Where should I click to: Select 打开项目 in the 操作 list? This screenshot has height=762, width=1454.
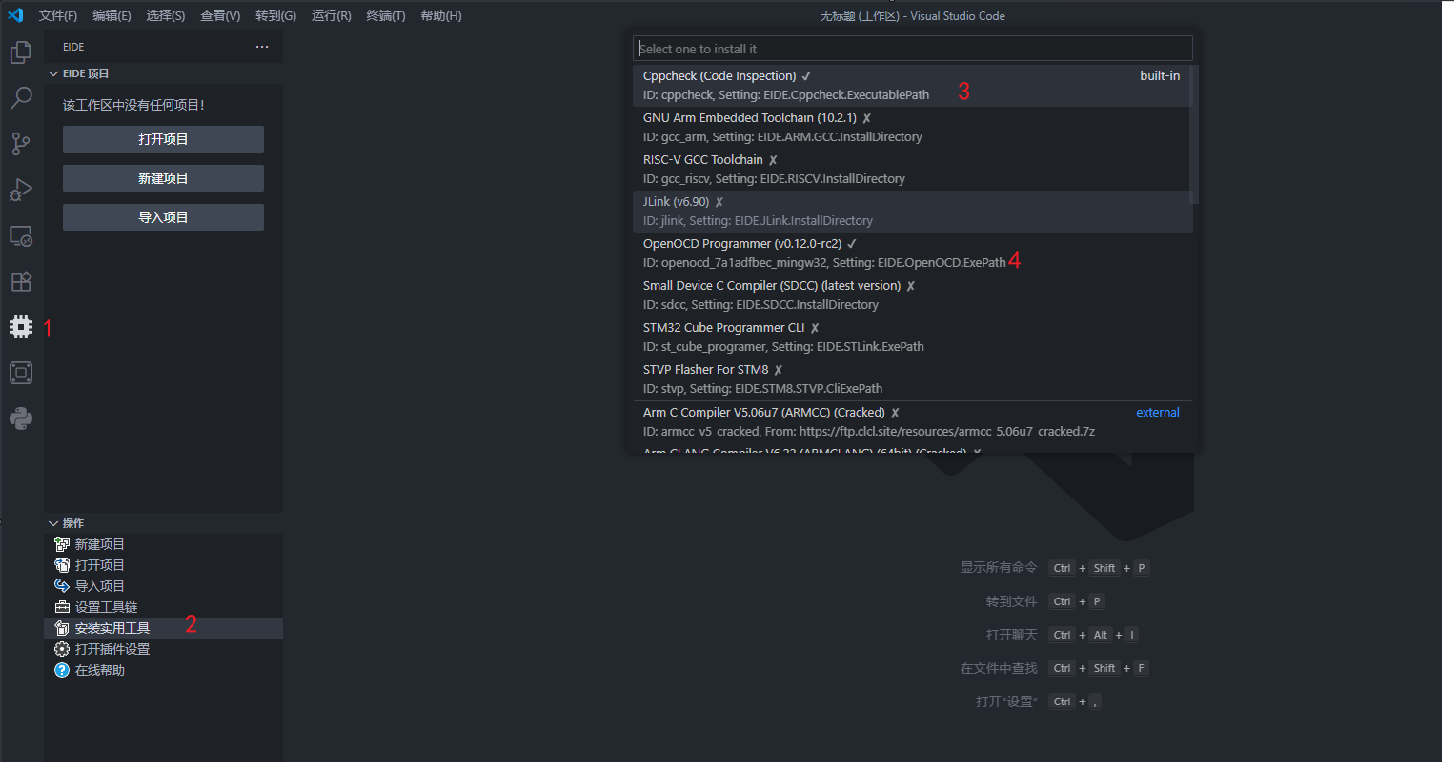[164, 565]
